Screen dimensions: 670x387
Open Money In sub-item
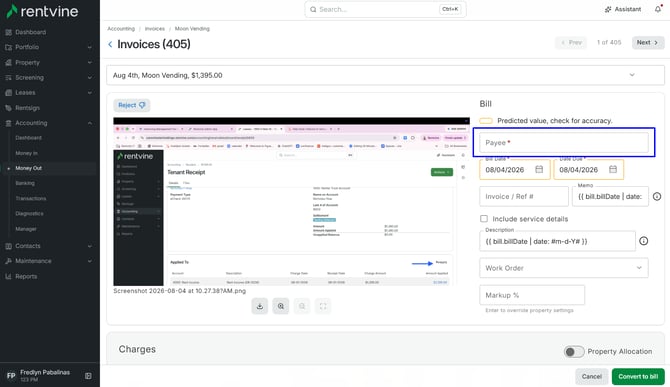pyautogui.click(x=26, y=153)
